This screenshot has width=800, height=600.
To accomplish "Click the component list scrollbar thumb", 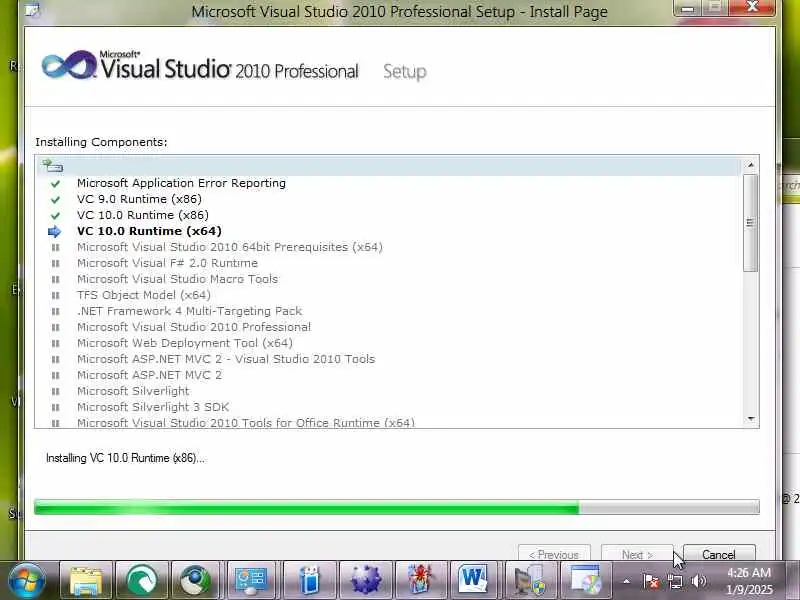I will [751, 223].
